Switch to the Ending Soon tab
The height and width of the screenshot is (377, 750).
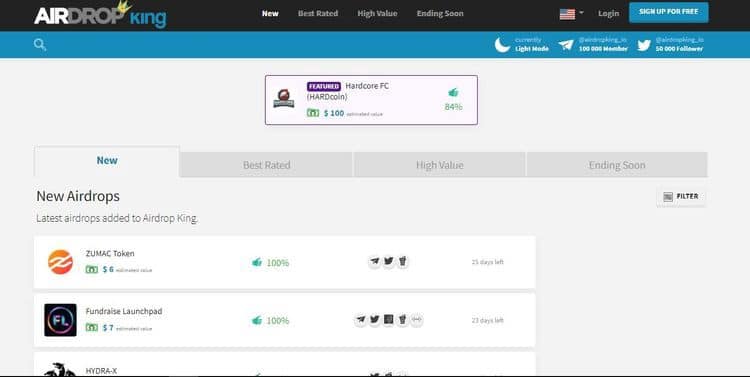pos(617,165)
